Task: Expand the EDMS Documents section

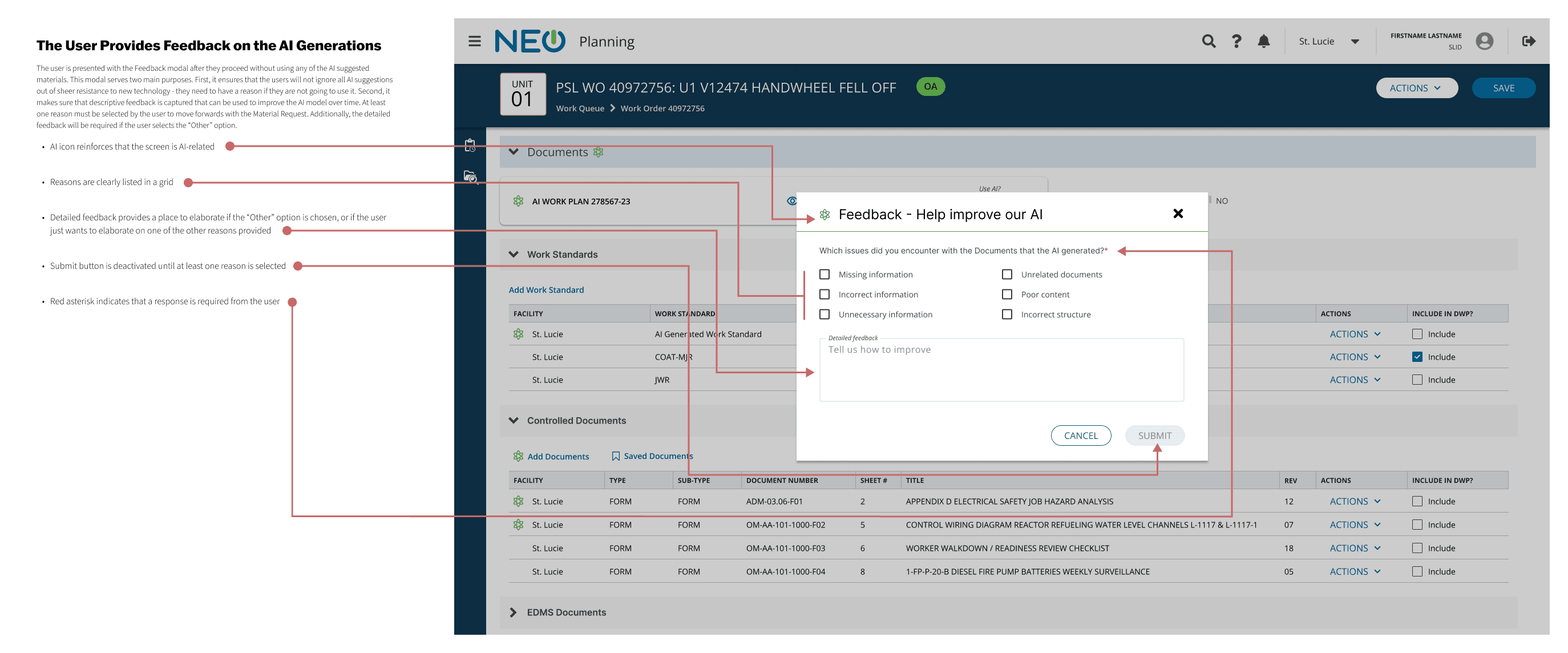Action: 513,612
